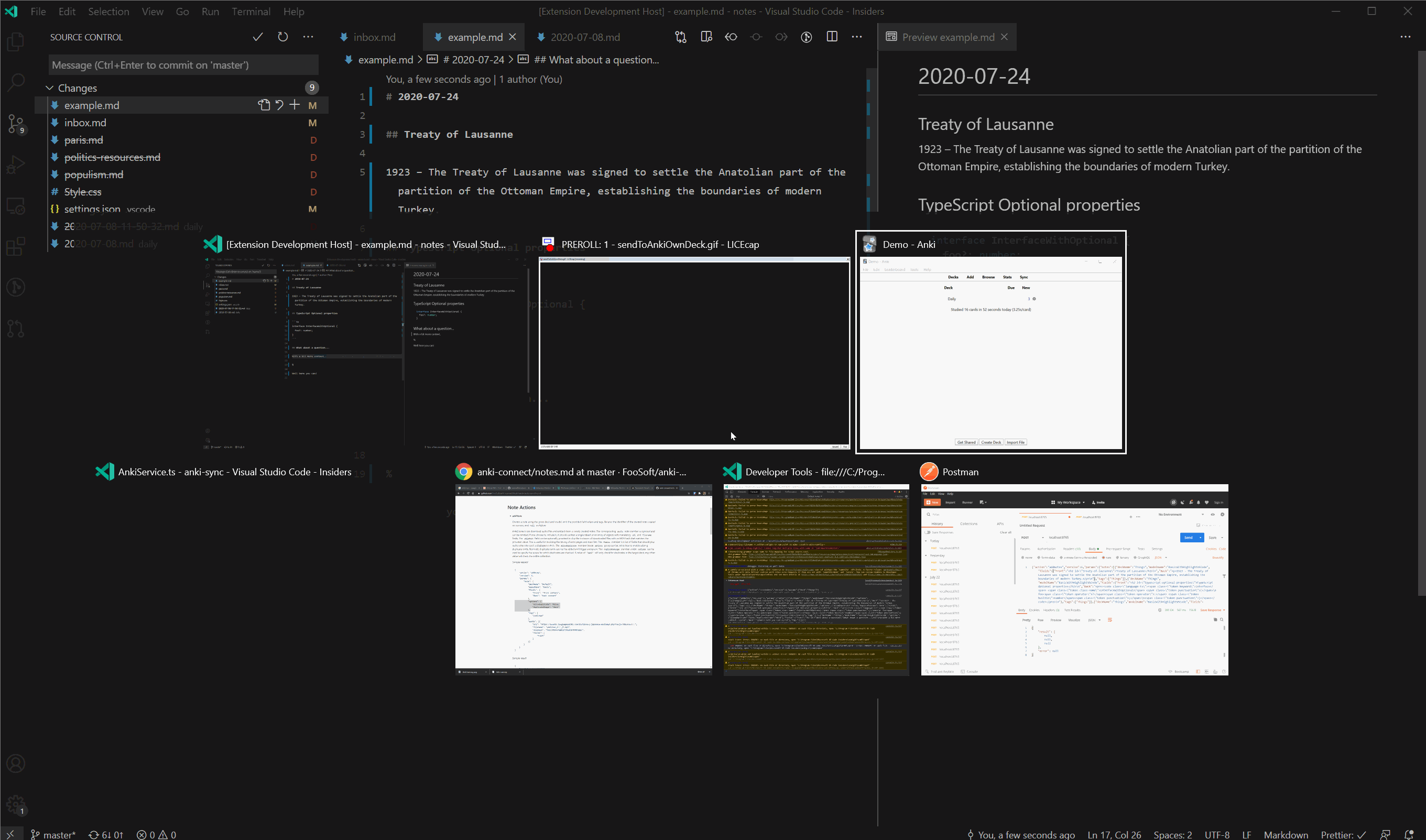
Task: Open the Terminal menu
Action: [x=250, y=12]
